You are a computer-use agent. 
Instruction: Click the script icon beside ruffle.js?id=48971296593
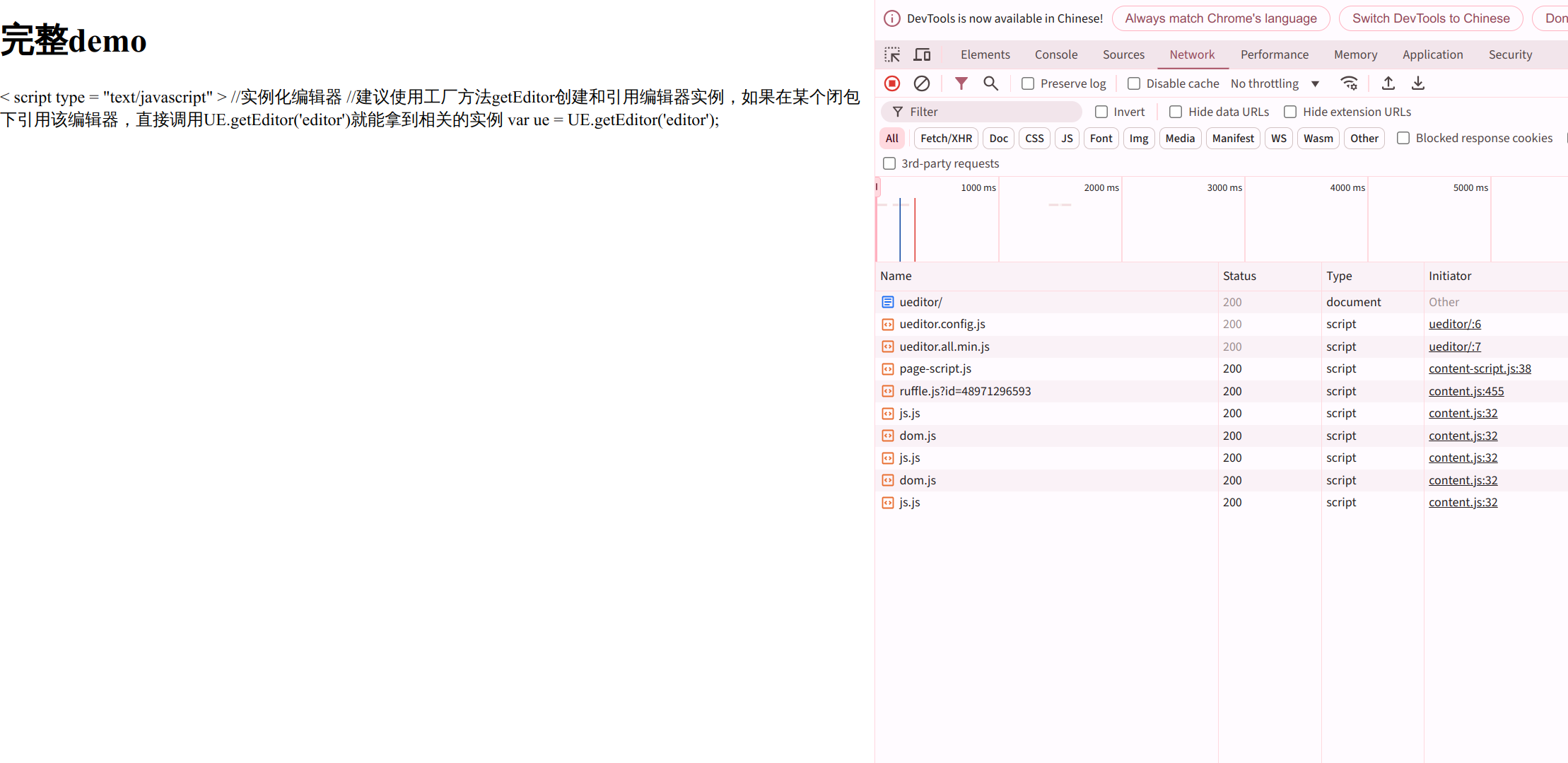888,391
